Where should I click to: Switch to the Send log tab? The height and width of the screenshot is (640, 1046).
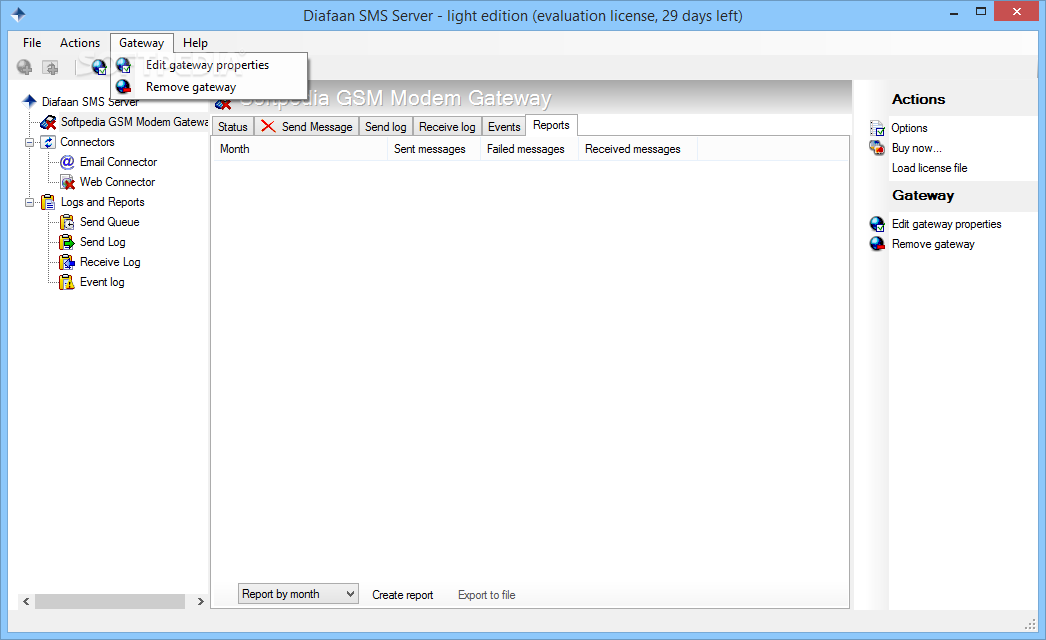pyautogui.click(x=386, y=127)
